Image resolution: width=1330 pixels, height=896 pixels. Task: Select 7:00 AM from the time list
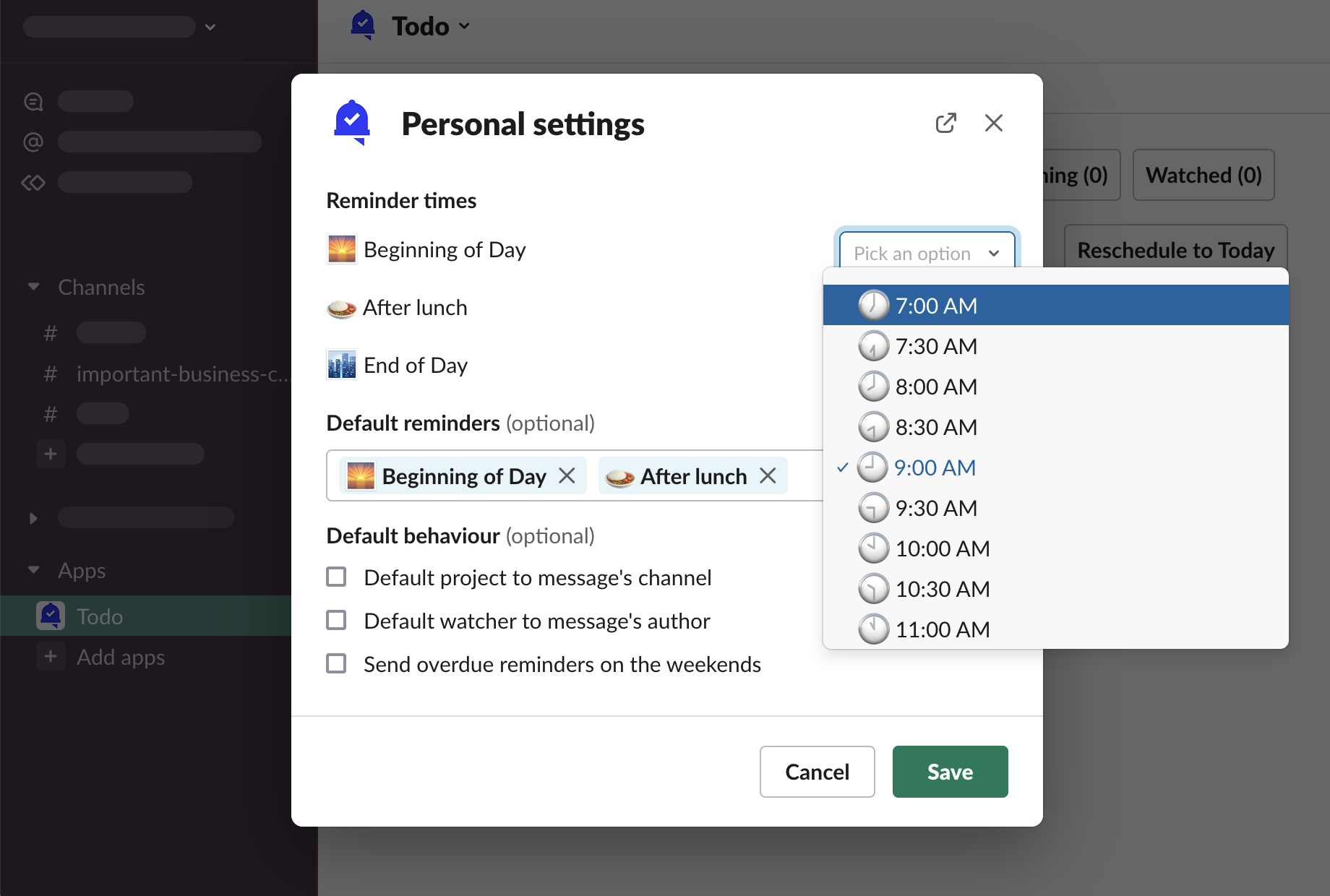tap(935, 306)
